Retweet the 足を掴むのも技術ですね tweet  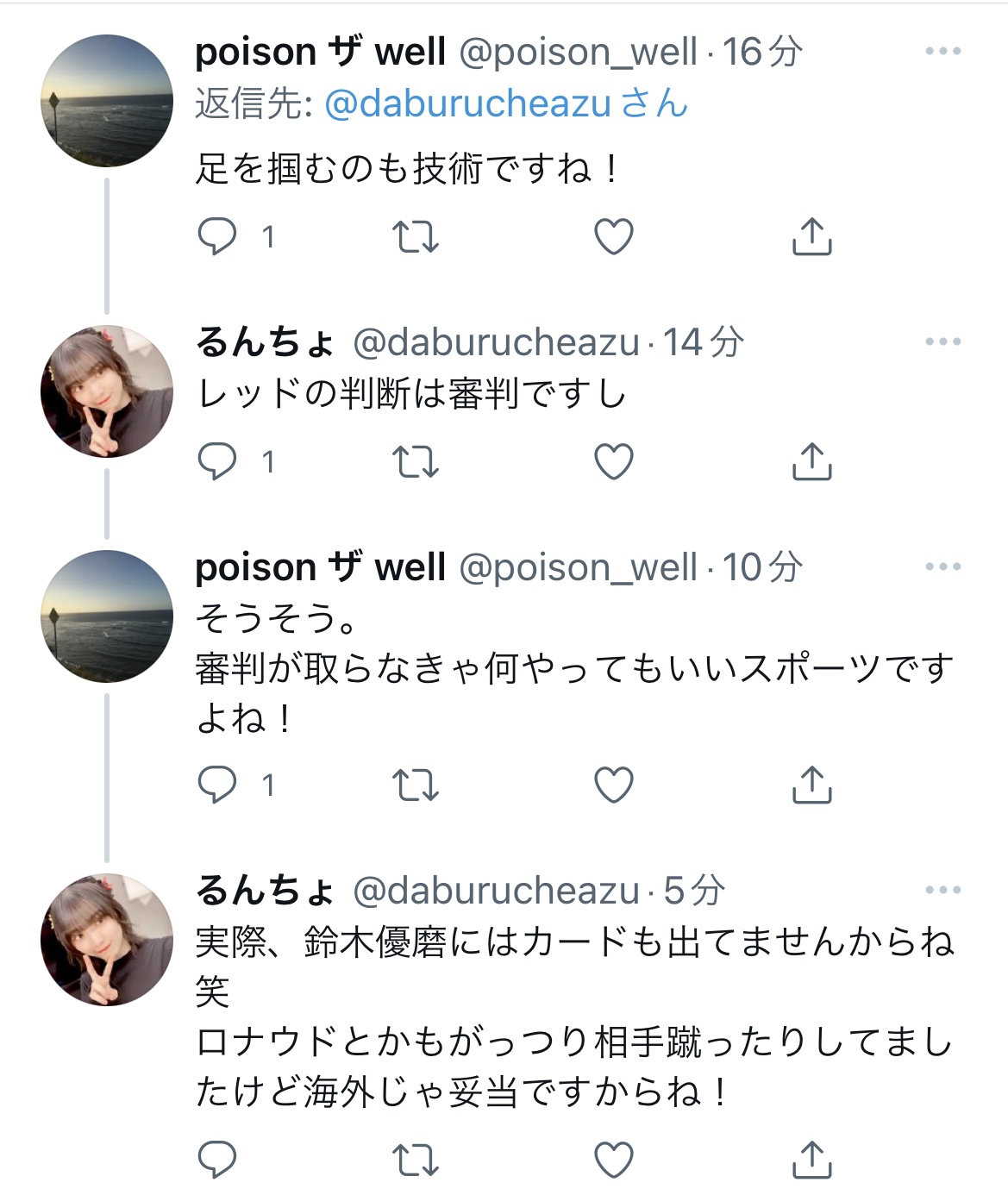pyautogui.click(x=416, y=236)
